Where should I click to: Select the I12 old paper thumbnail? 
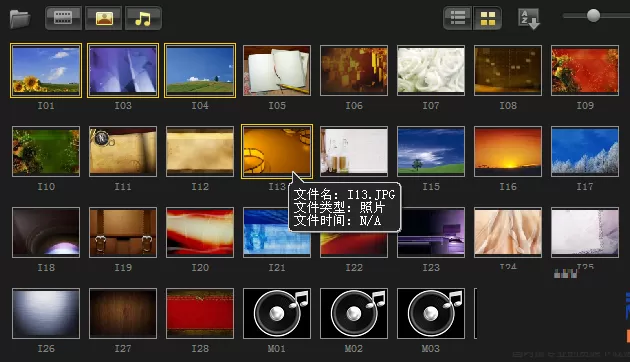click(x=200, y=151)
